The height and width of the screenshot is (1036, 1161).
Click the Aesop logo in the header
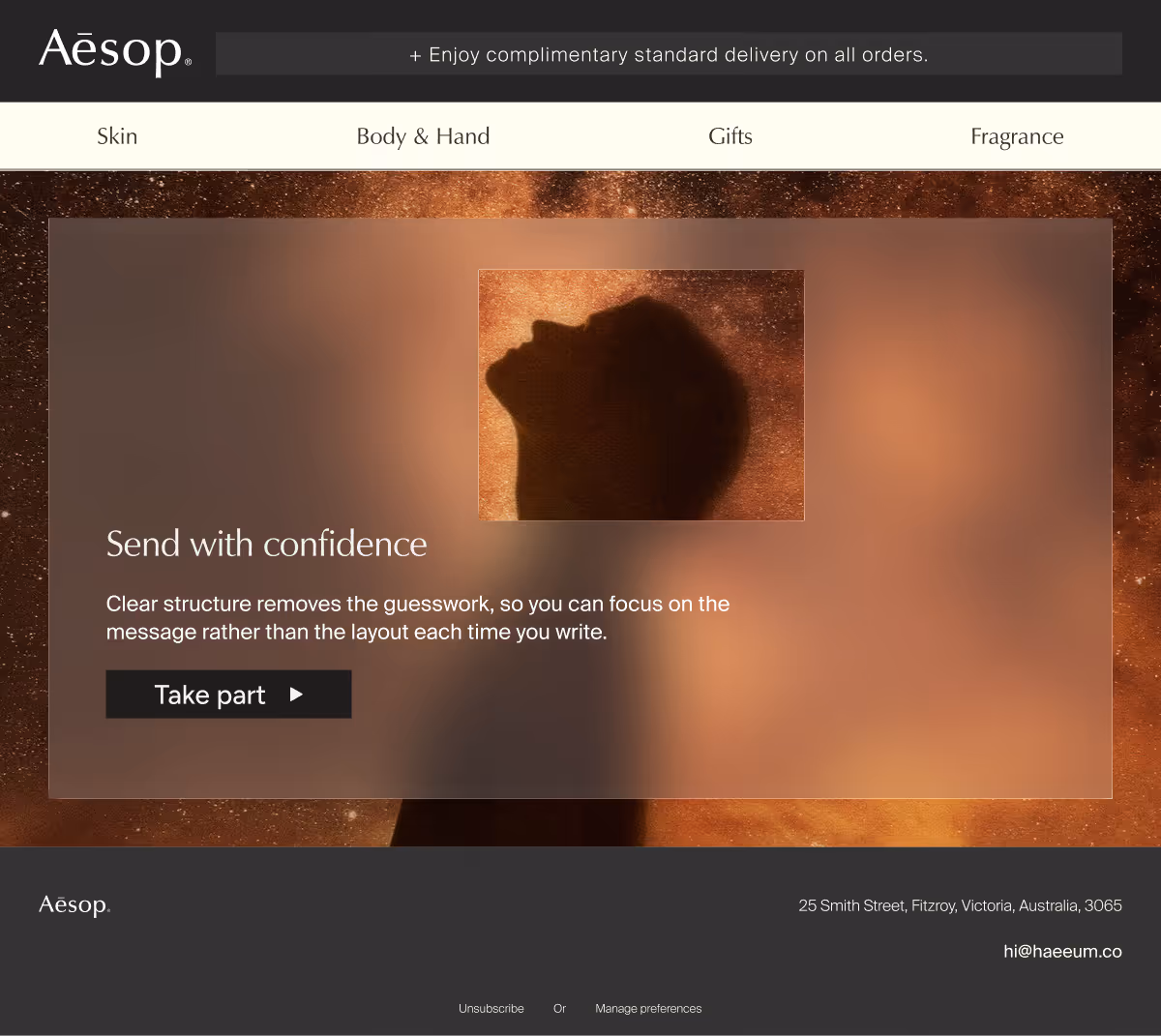(x=115, y=52)
